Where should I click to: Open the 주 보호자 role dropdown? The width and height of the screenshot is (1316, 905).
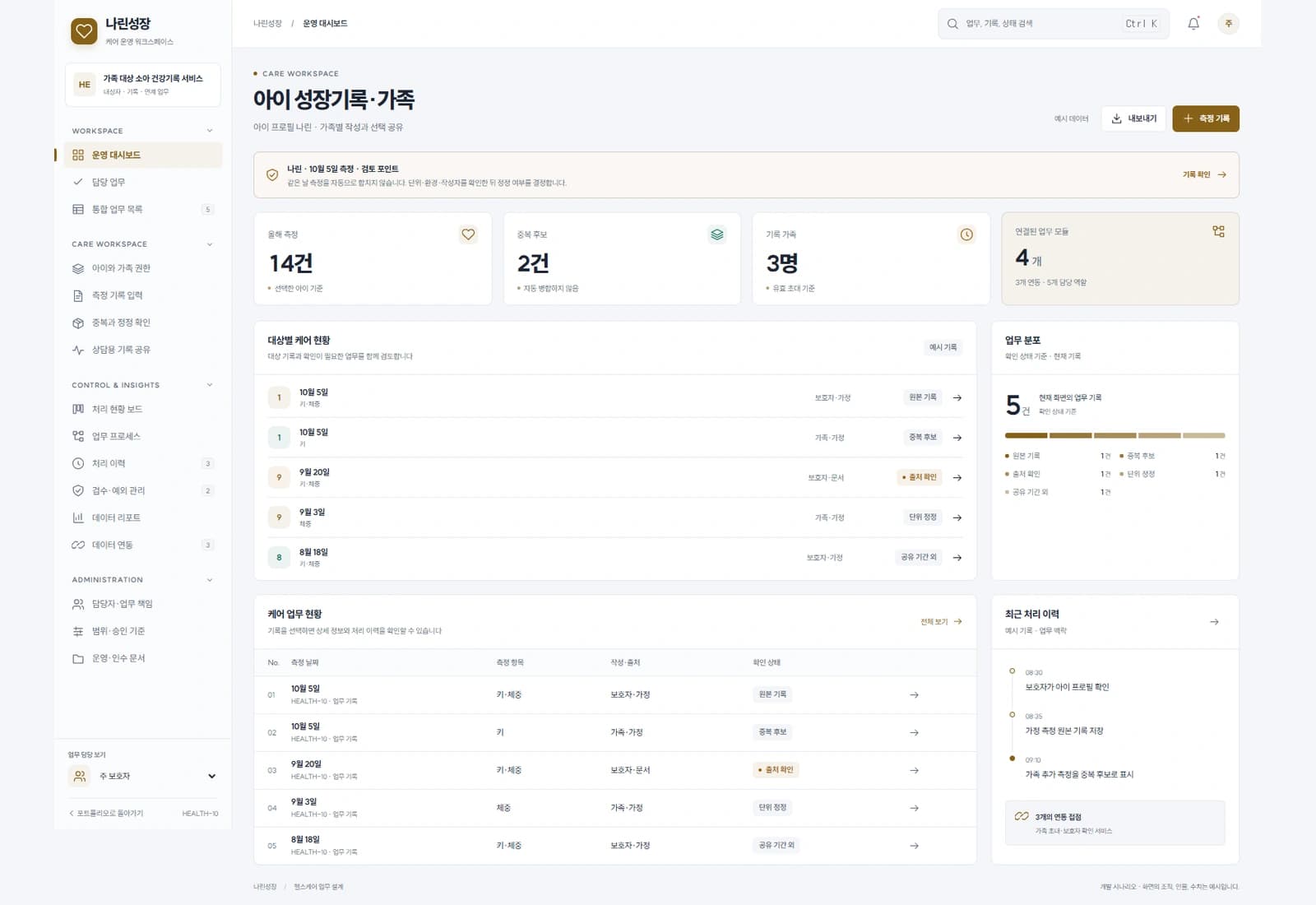click(x=144, y=776)
